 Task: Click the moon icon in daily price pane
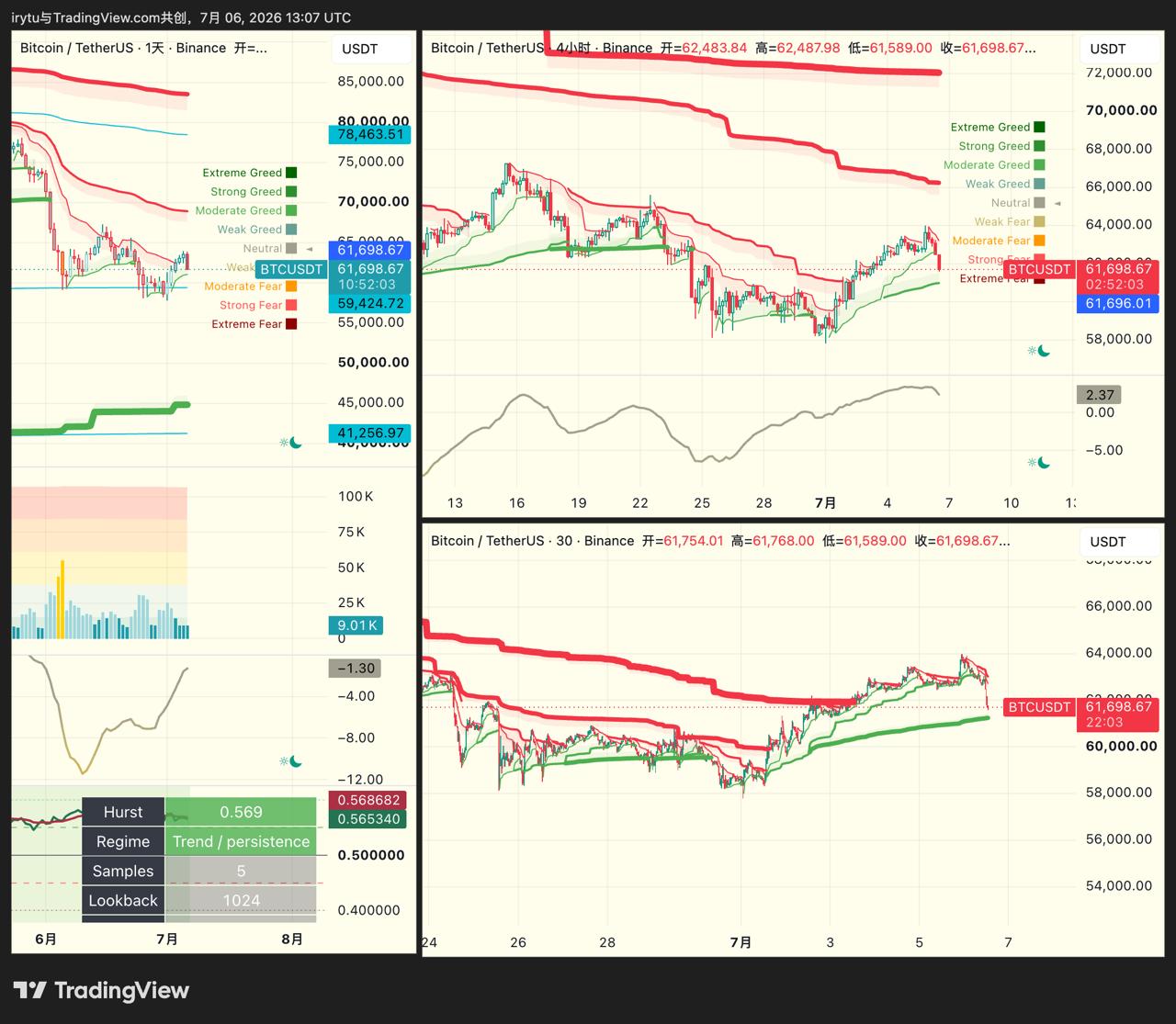pos(296,443)
